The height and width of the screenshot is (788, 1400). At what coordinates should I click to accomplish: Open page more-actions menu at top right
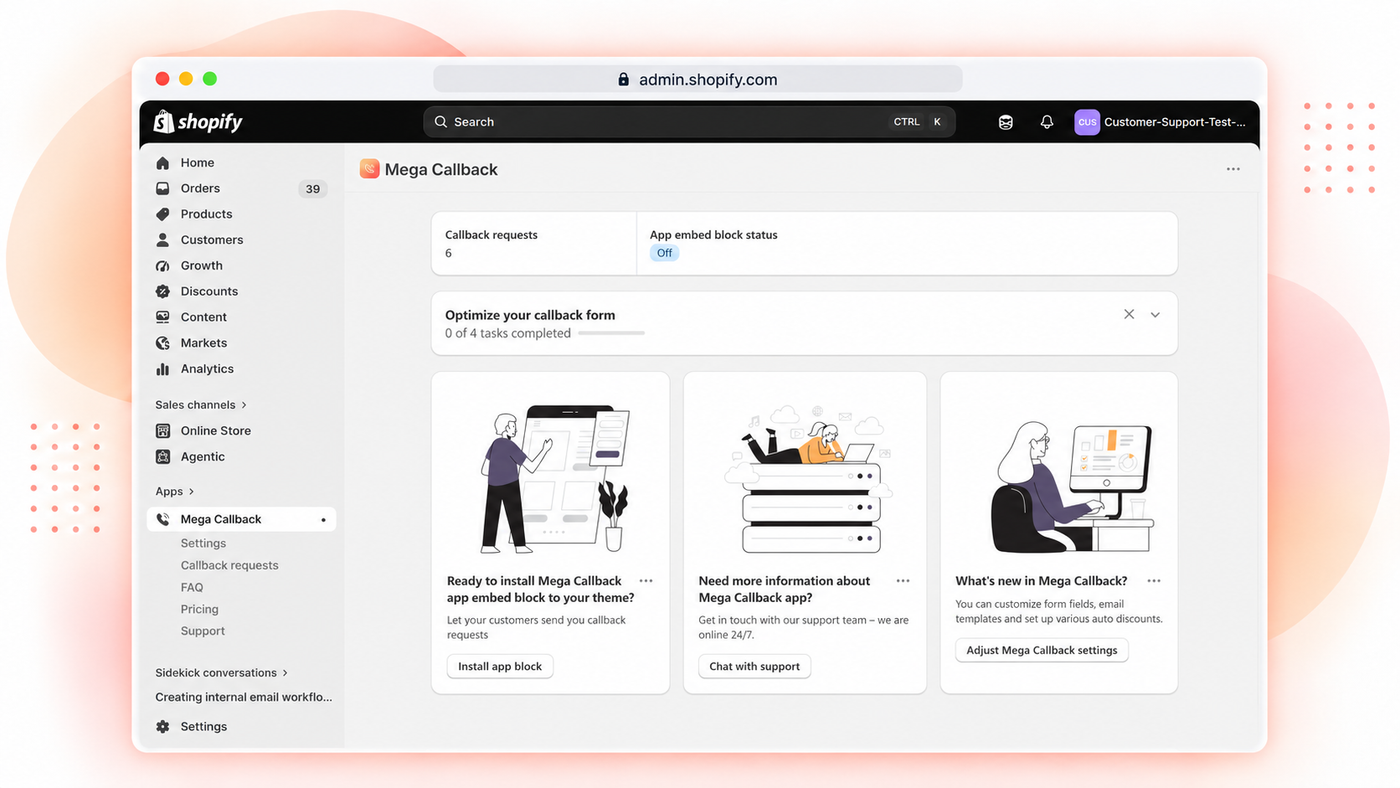coord(1233,169)
